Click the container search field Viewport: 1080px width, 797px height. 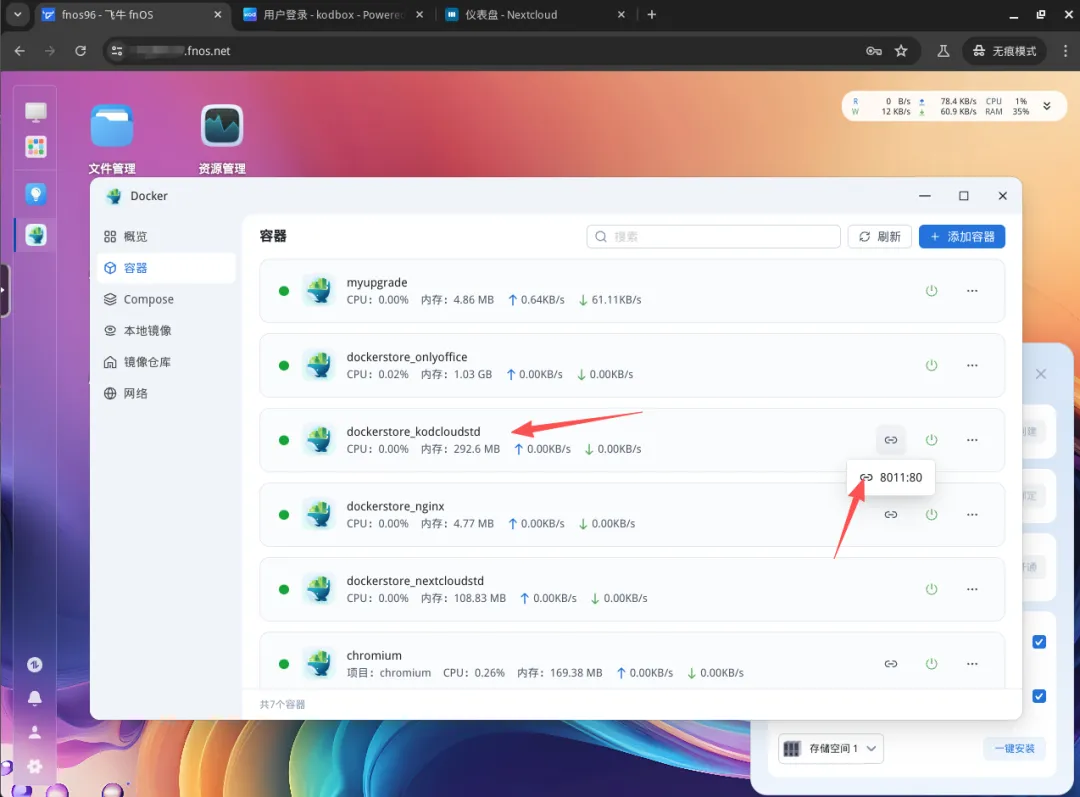coord(714,236)
